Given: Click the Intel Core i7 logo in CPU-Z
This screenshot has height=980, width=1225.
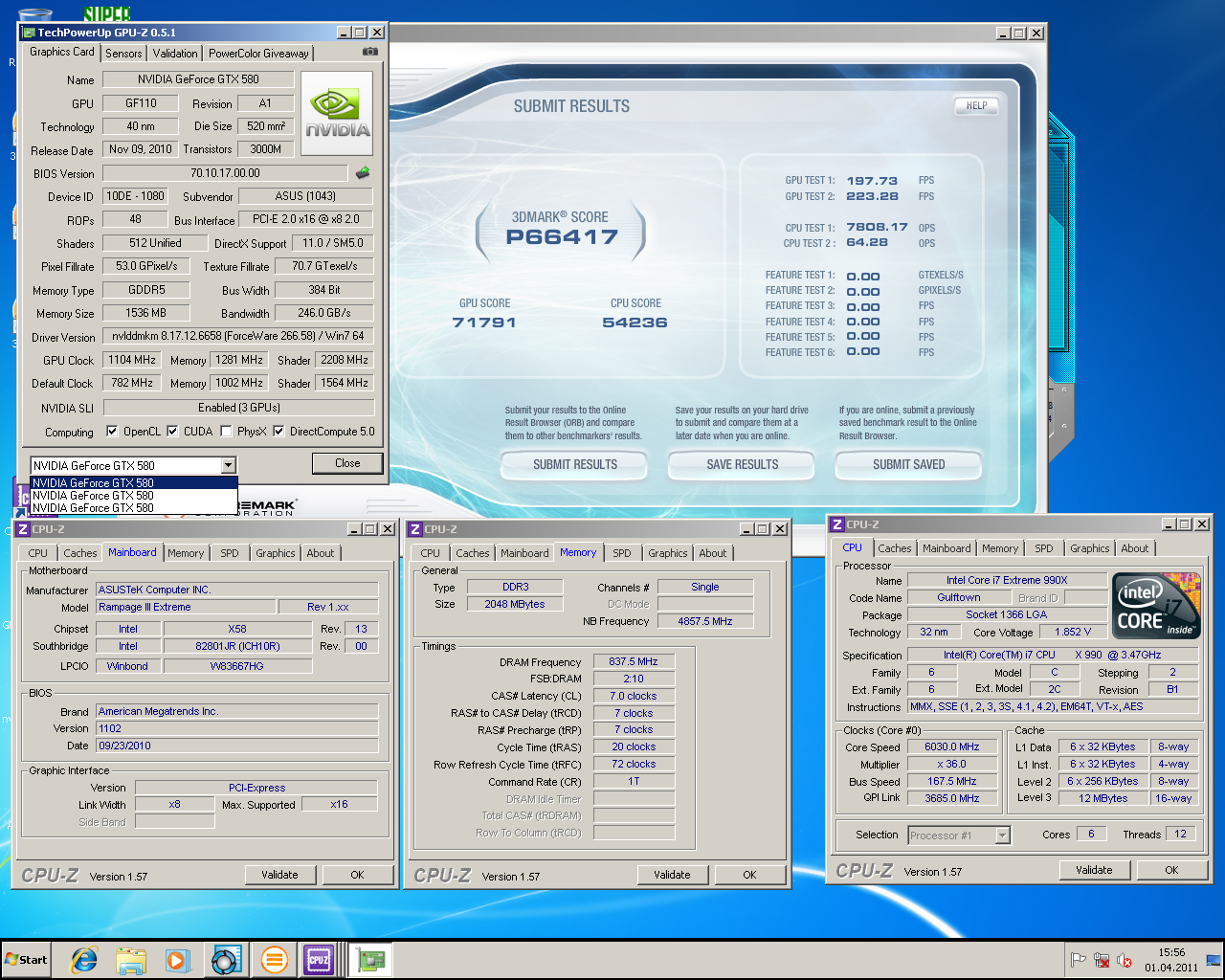Looking at the screenshot, I should point(1158,605).
